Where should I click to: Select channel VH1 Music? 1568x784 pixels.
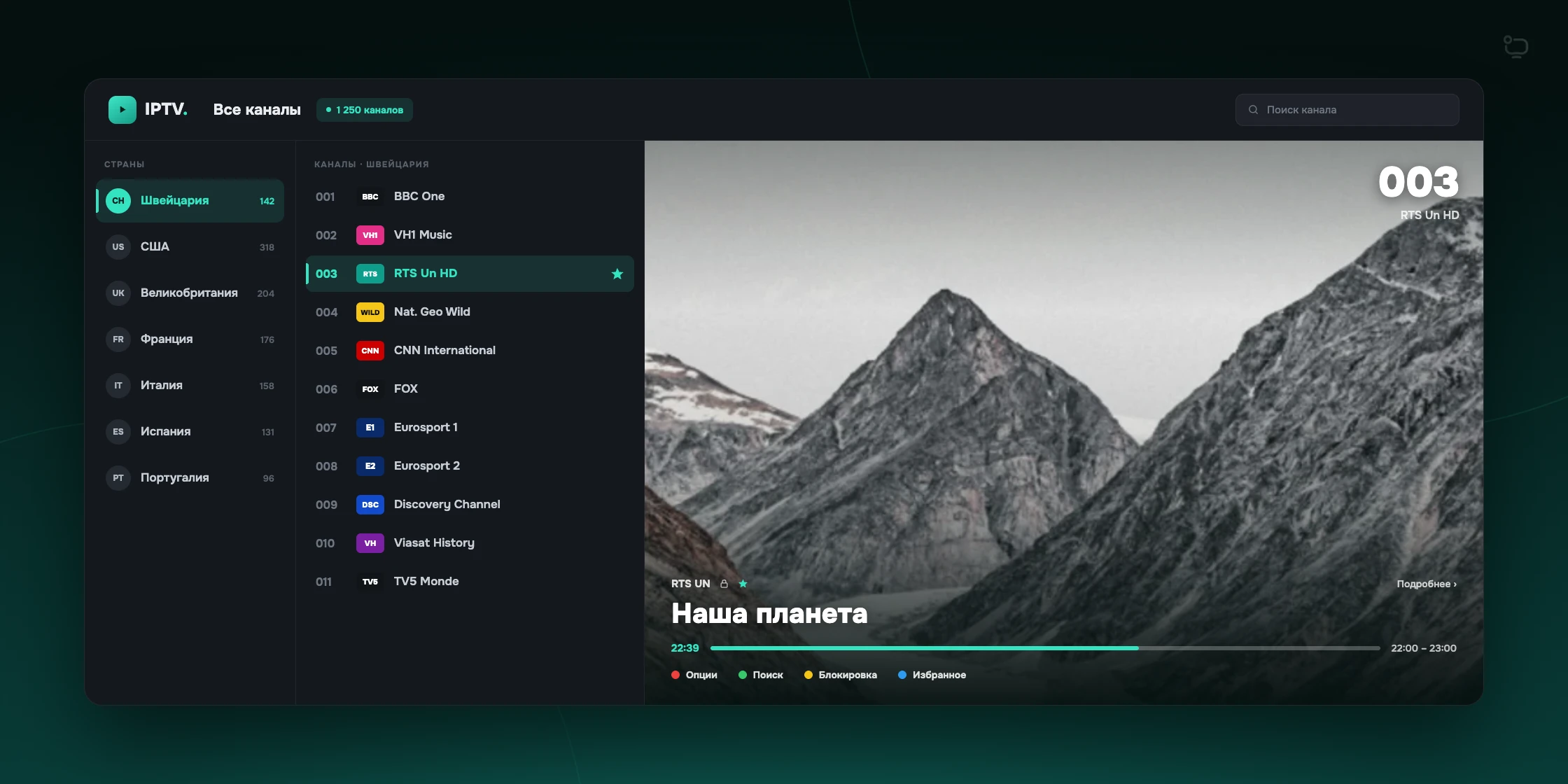pyautogui.click(x=470, y=235)
